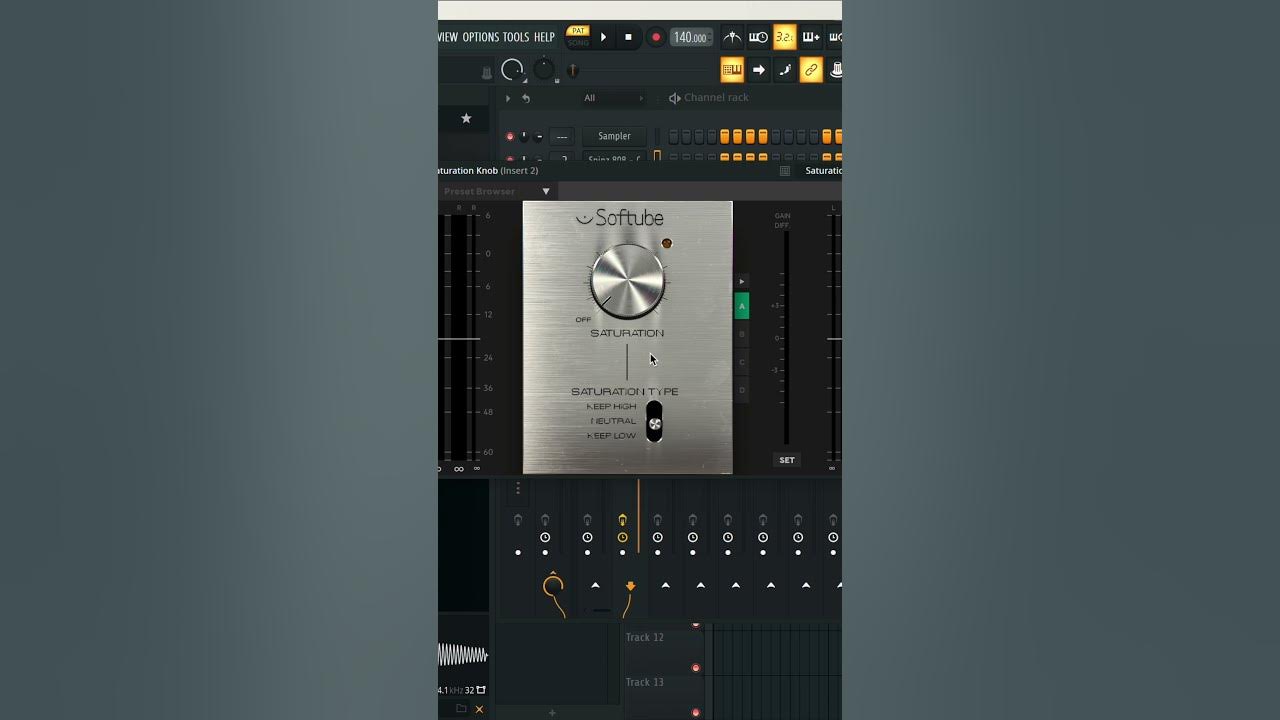Click the red Record button
Image resolution: width=1280 pixels, height=720 pixels.
click(656, 37)
